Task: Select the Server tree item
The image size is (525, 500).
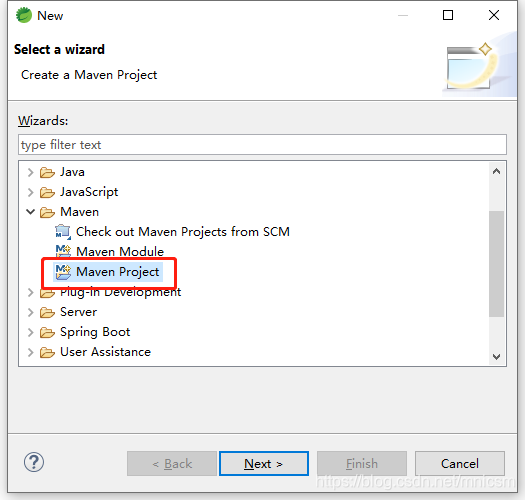Action: point(78,312)
